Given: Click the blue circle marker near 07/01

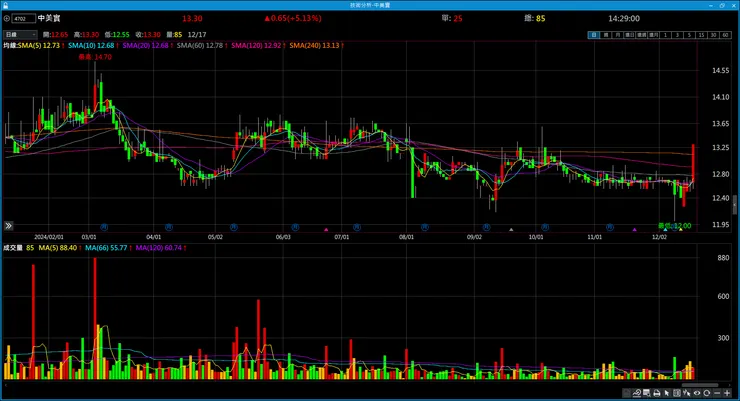Looking at the screenshot, I should [357, 227].
